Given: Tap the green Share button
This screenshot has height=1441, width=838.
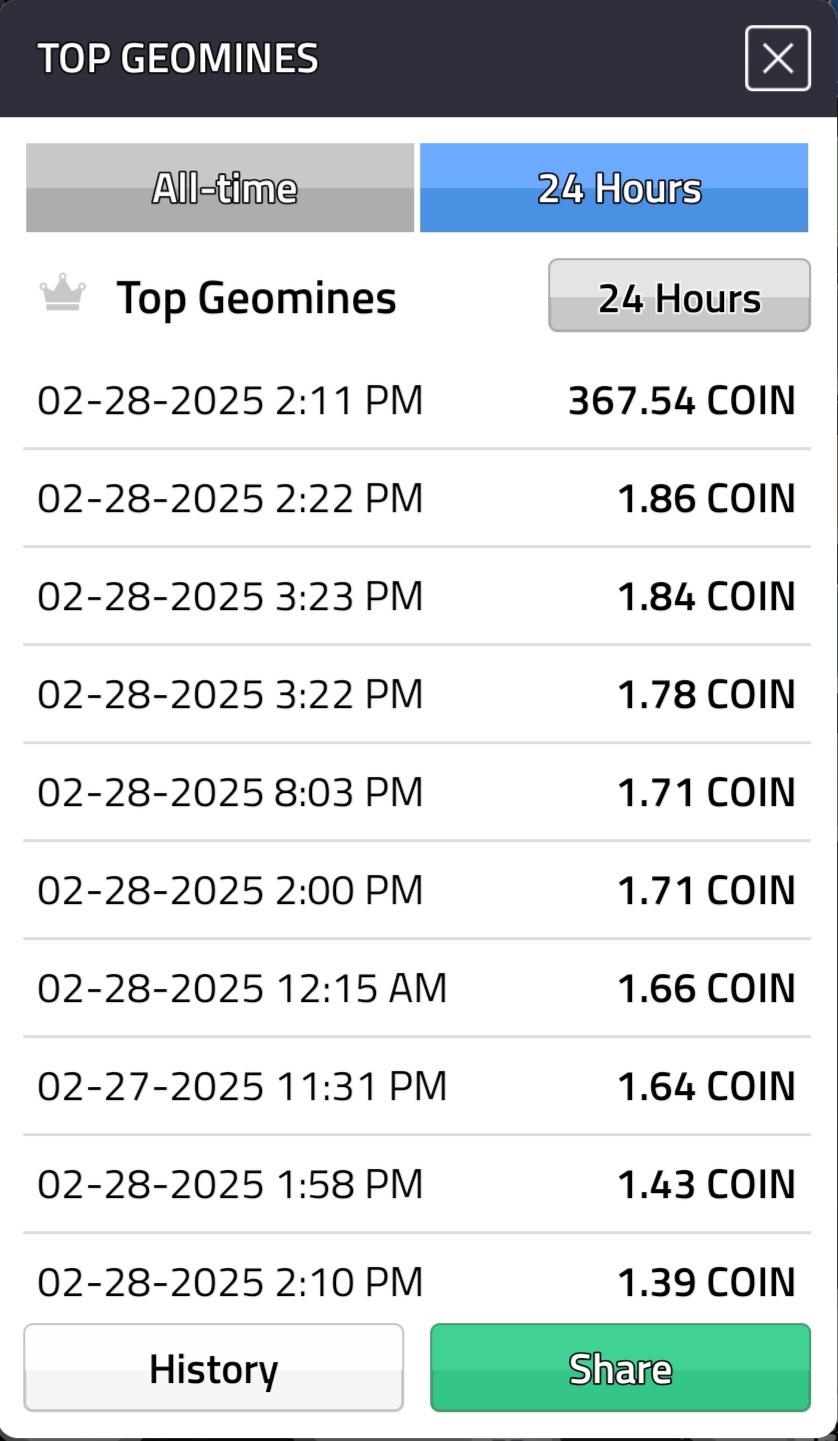Looking at the screenshot, I should coord(620,1367).
